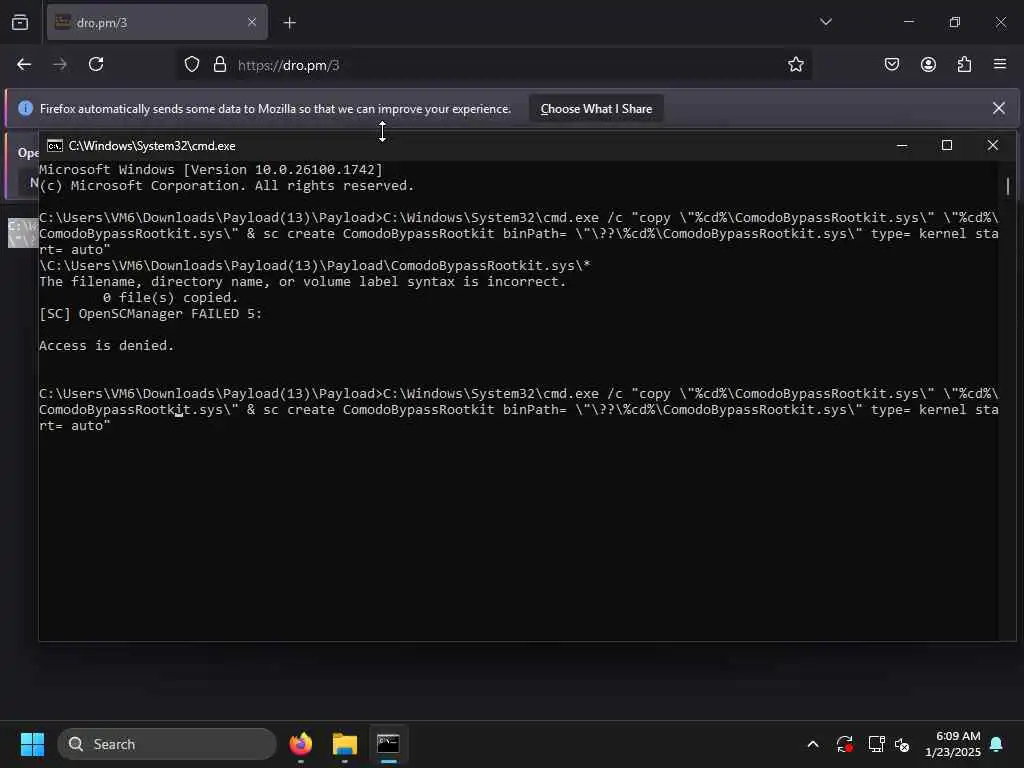Click the Firefox forward arrow
The width and height of the screenshot is (1024, 768).
(x=60, y=64)
